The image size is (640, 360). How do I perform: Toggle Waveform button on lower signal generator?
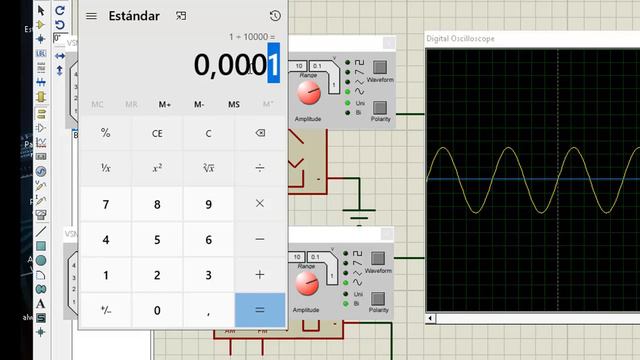(378, 258)
